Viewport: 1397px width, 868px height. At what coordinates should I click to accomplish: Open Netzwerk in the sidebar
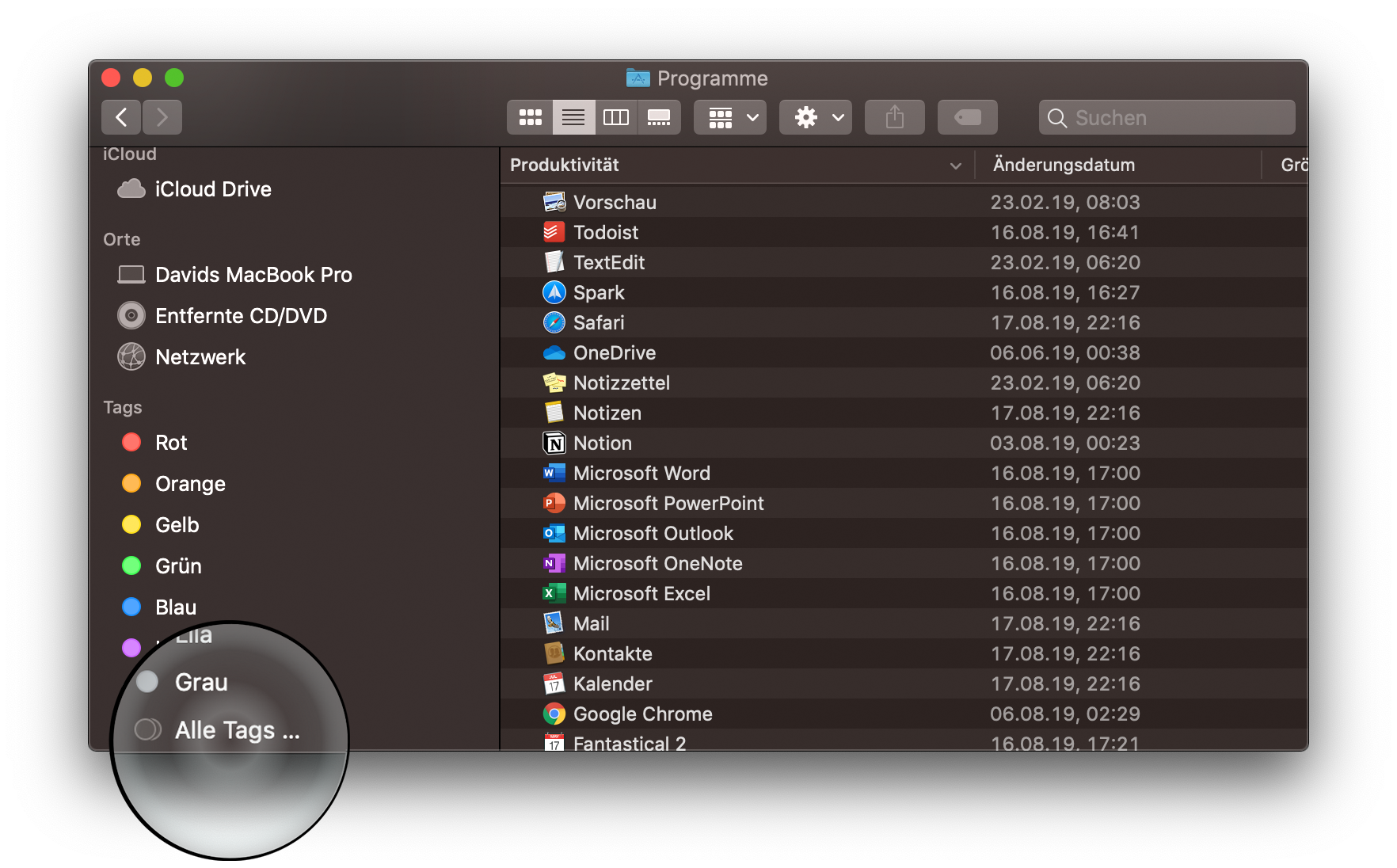182,357
